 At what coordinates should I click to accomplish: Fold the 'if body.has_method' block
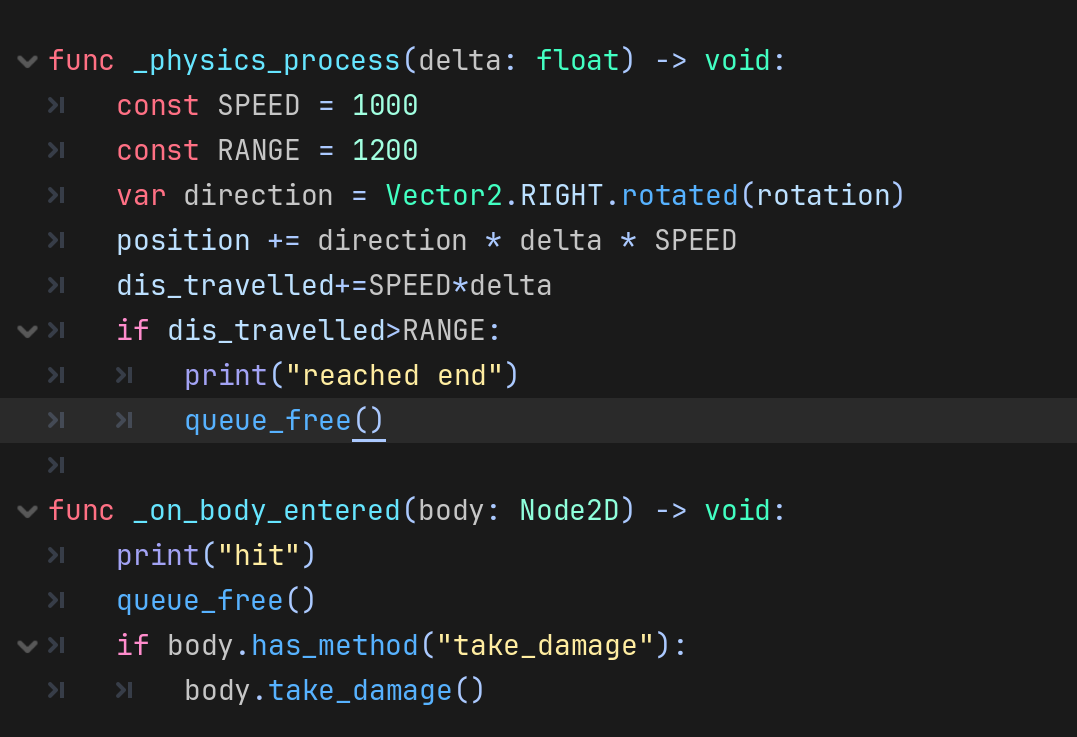pyautogui.click(x=27, y=646)
